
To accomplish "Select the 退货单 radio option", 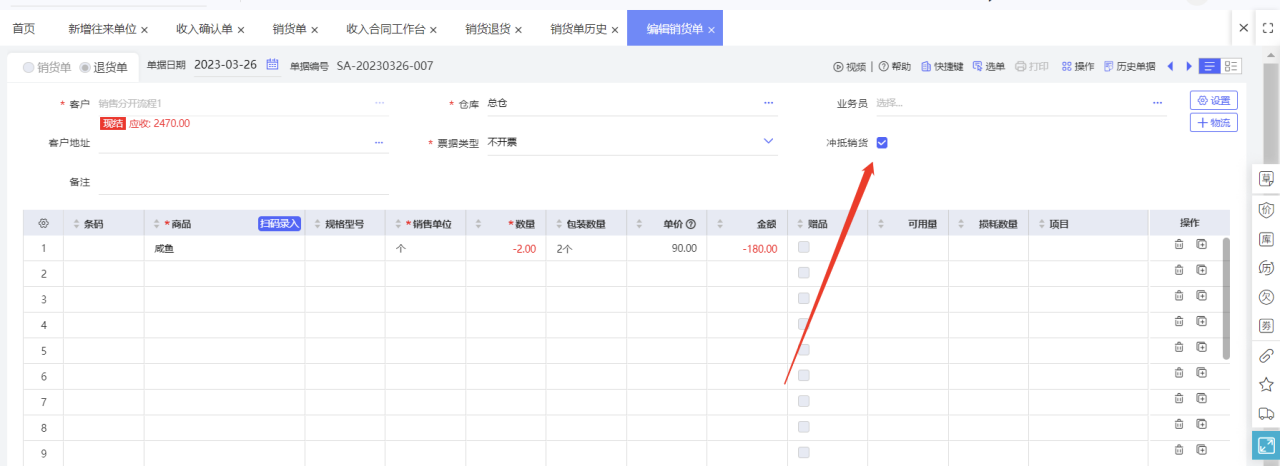I will click(103, 68).
